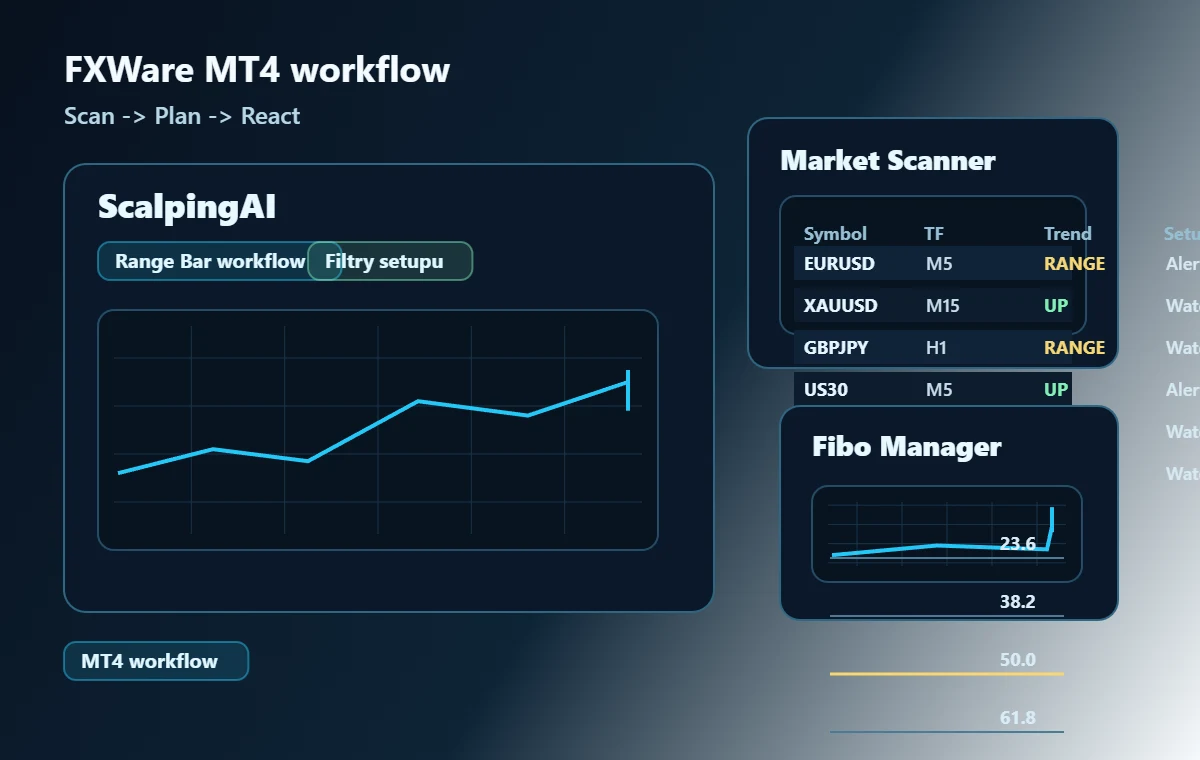1200x760 pixels.
Task: Click the H1 timeframe in the GBPJPY row
Action: [x=936, y=348]
